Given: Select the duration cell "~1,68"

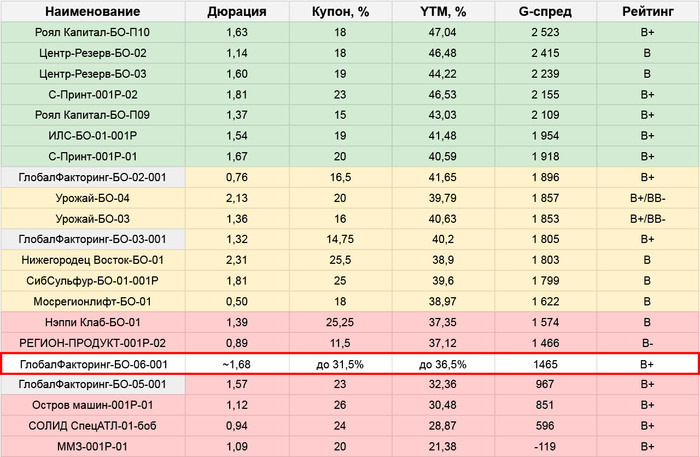Looking at the screenshot, I should pyautogui.click(x=236, y=364).
